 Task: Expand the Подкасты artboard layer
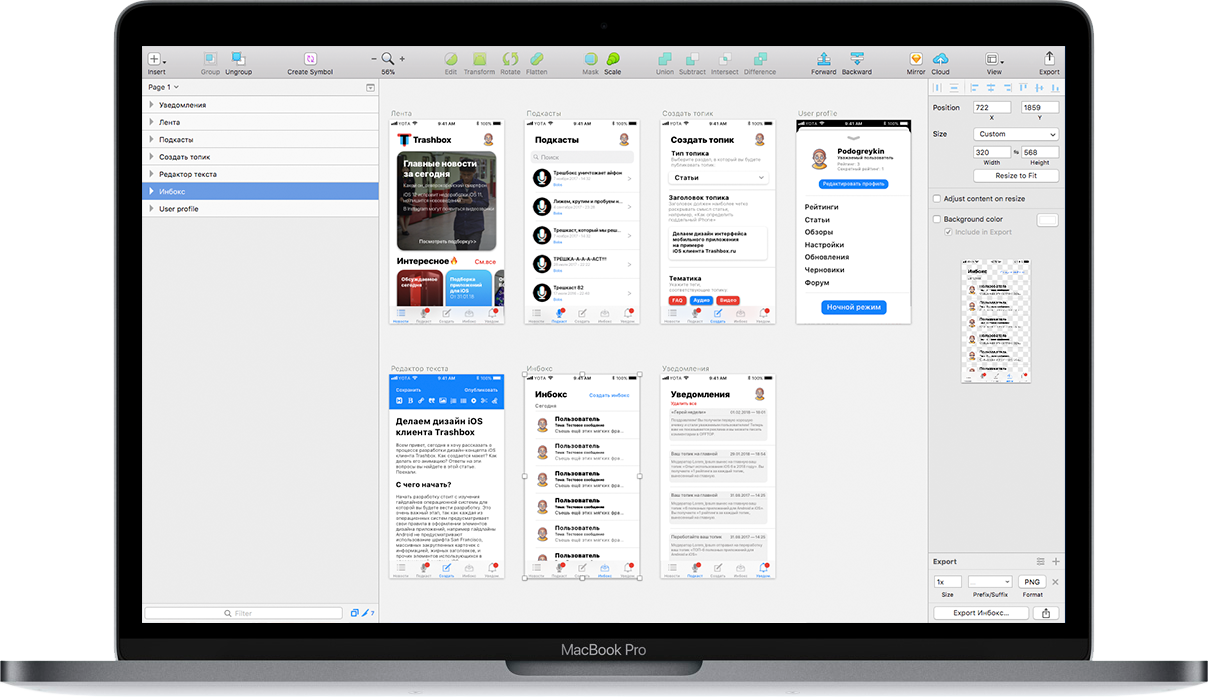tap(152, 139)
